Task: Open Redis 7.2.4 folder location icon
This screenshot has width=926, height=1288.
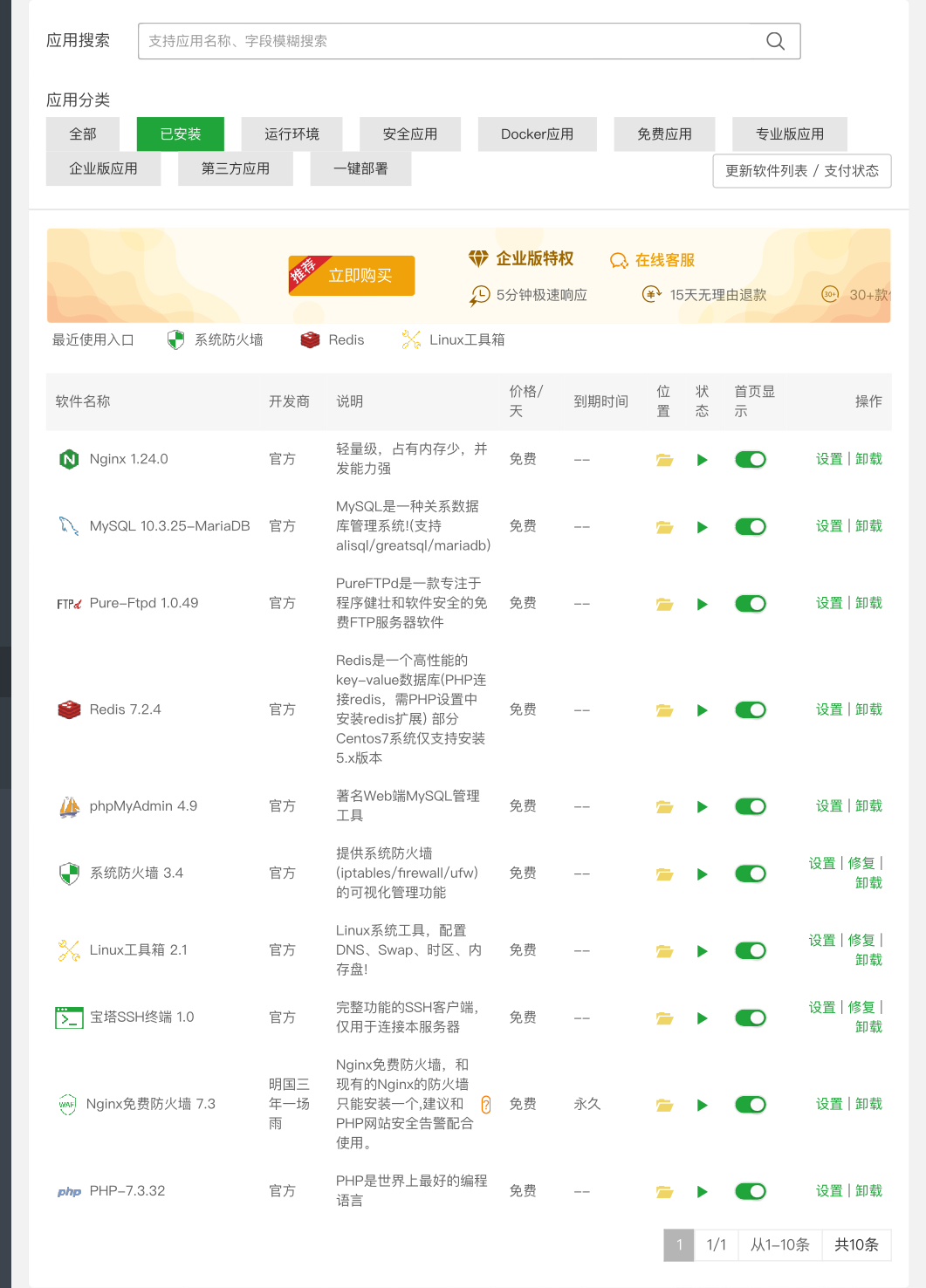Action: coord(664,710)
